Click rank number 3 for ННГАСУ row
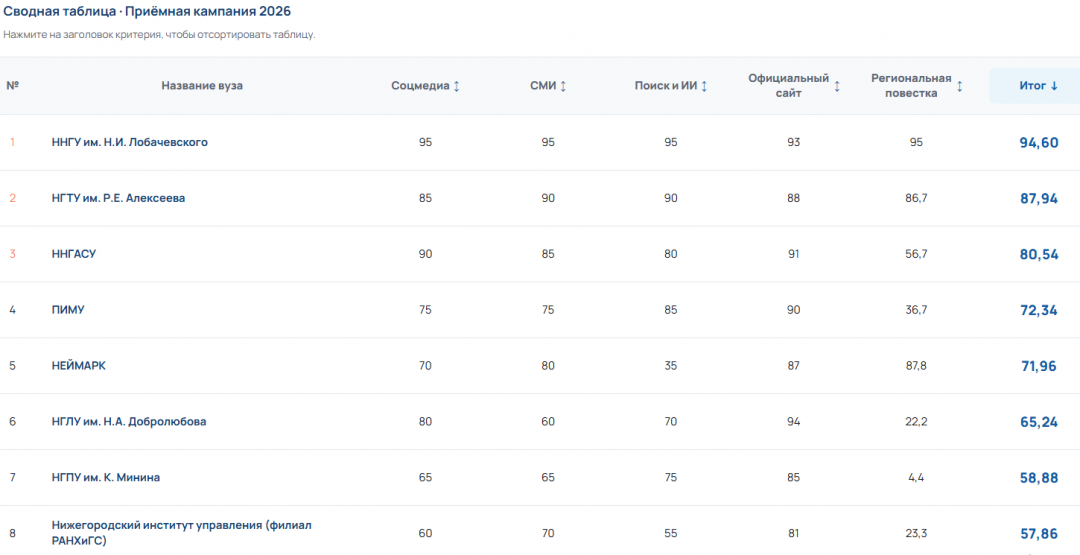The height and width of the screenshot is (555, 1080). (x=12, y=254)
